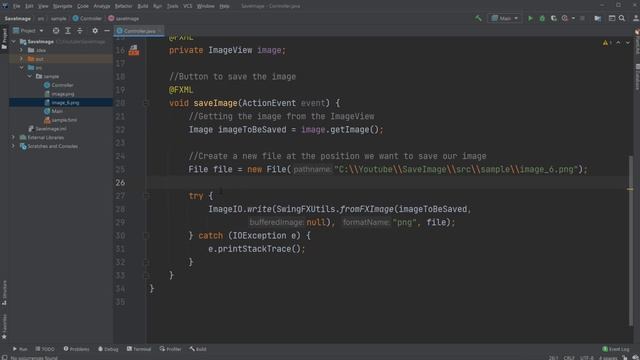Click Controller in the breadcrumb bar
Viewport: 640px width, 360px height.
click(x=87, y=18)
